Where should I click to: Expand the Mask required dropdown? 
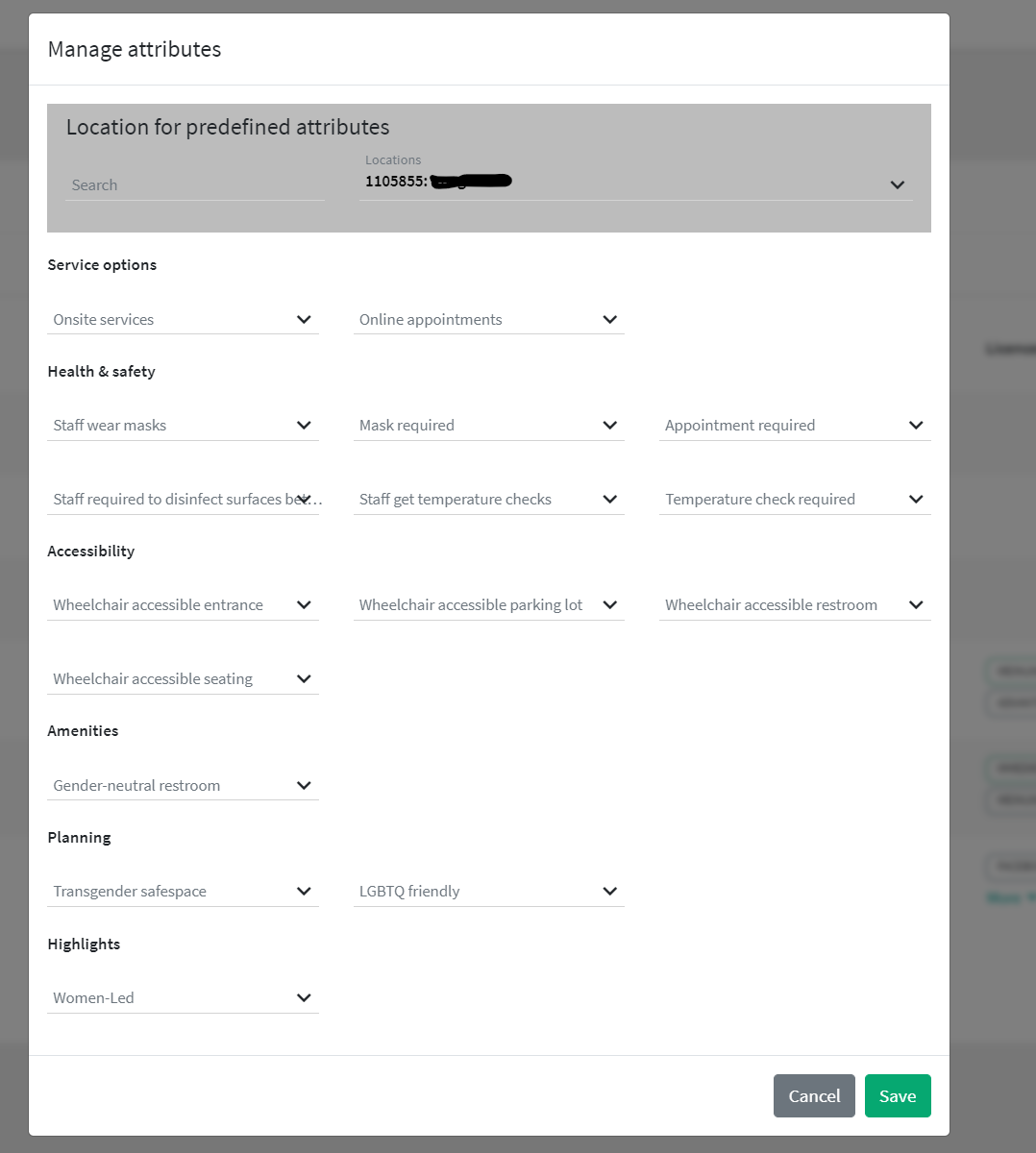coord(488,426)
